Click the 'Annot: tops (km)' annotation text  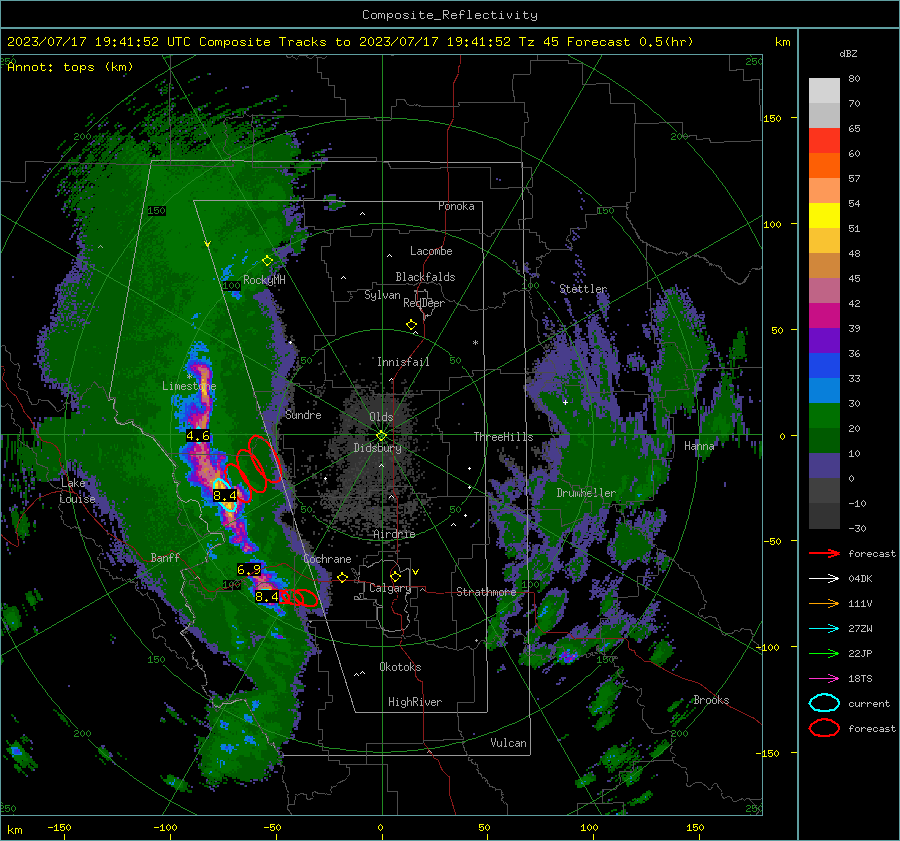tap(70, 67)
